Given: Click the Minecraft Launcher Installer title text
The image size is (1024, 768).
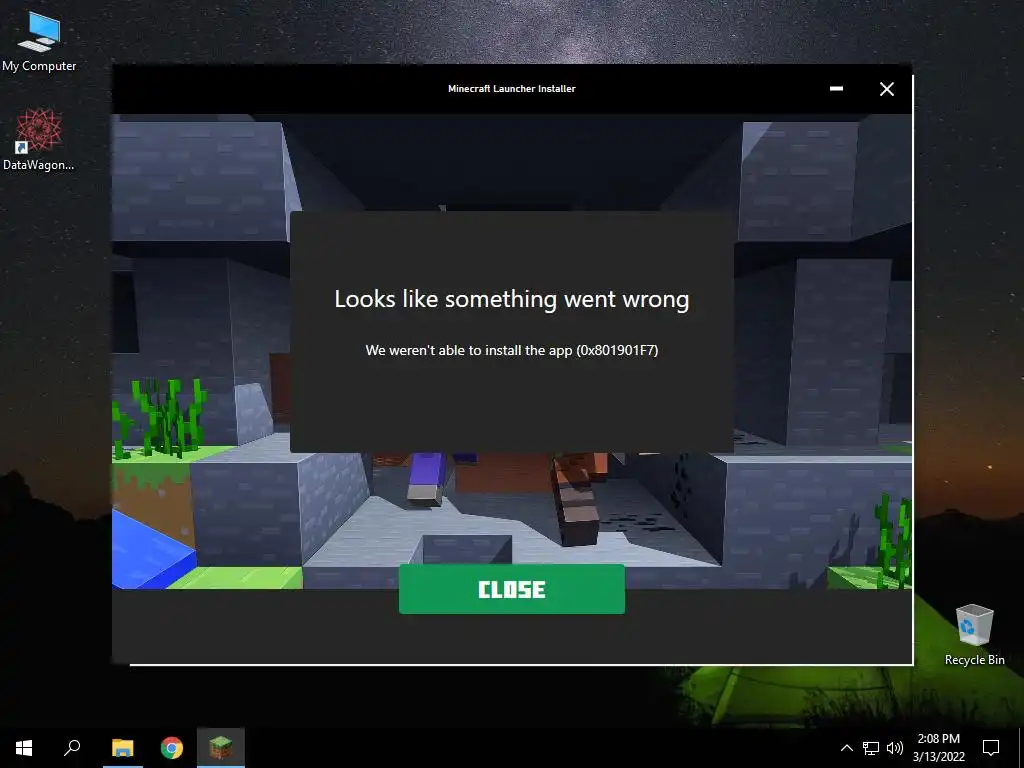Looking at the screenshot, I should tap(511, 89).
